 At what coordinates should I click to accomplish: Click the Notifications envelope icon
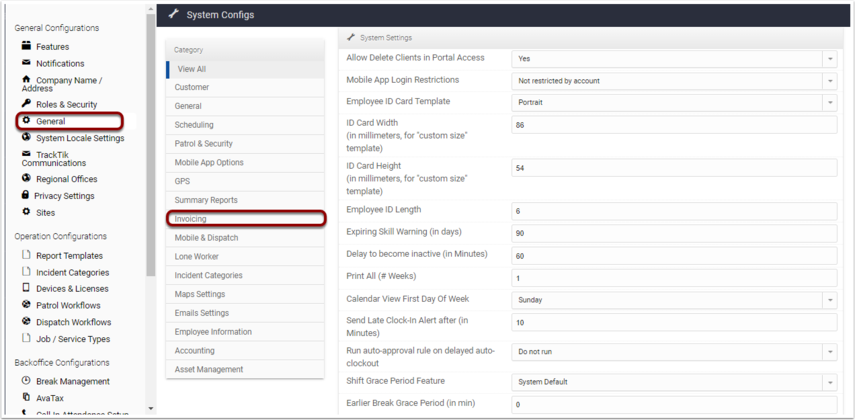[26, 63]
